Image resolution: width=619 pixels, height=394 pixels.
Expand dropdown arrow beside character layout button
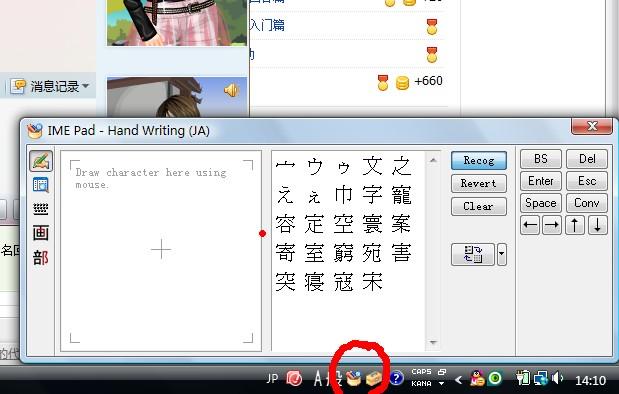click(501, 254)
